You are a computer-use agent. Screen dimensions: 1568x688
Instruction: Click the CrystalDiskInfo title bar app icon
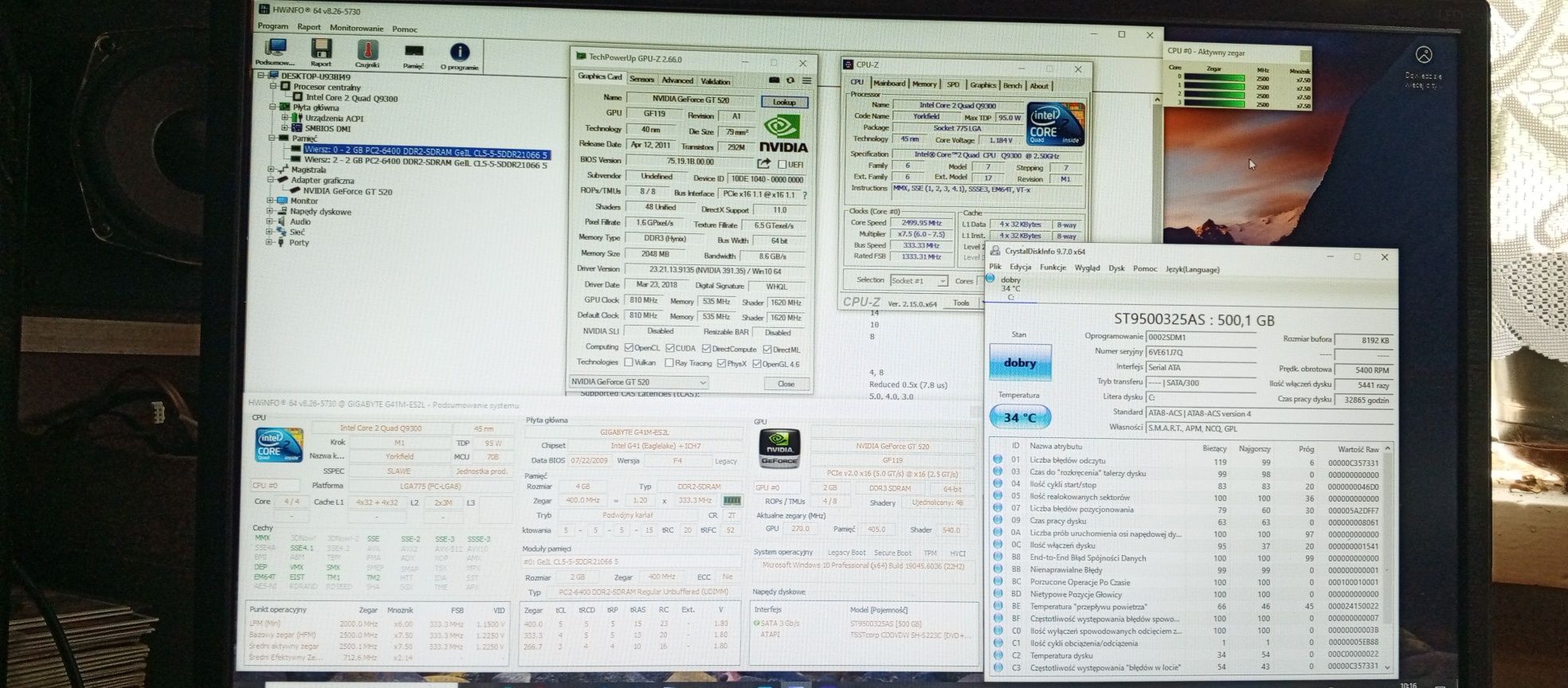click(995, 252)
